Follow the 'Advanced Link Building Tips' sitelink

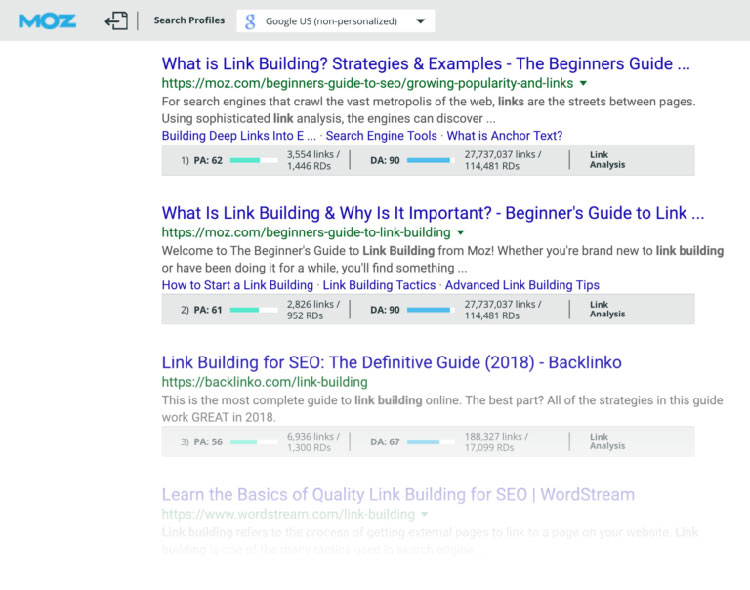522,285
